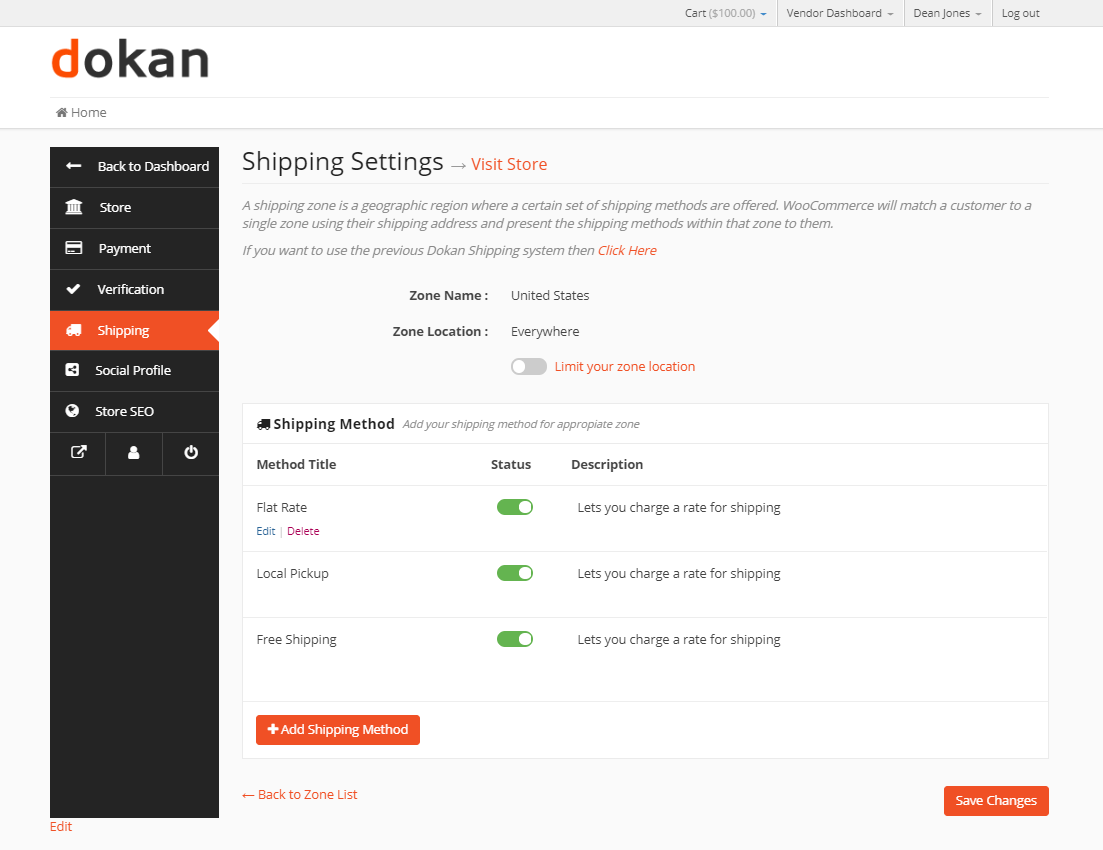Turn off the Free Shipping status toggle
This screenshot has width=1103, height=850.
click(x=515, y=639)
